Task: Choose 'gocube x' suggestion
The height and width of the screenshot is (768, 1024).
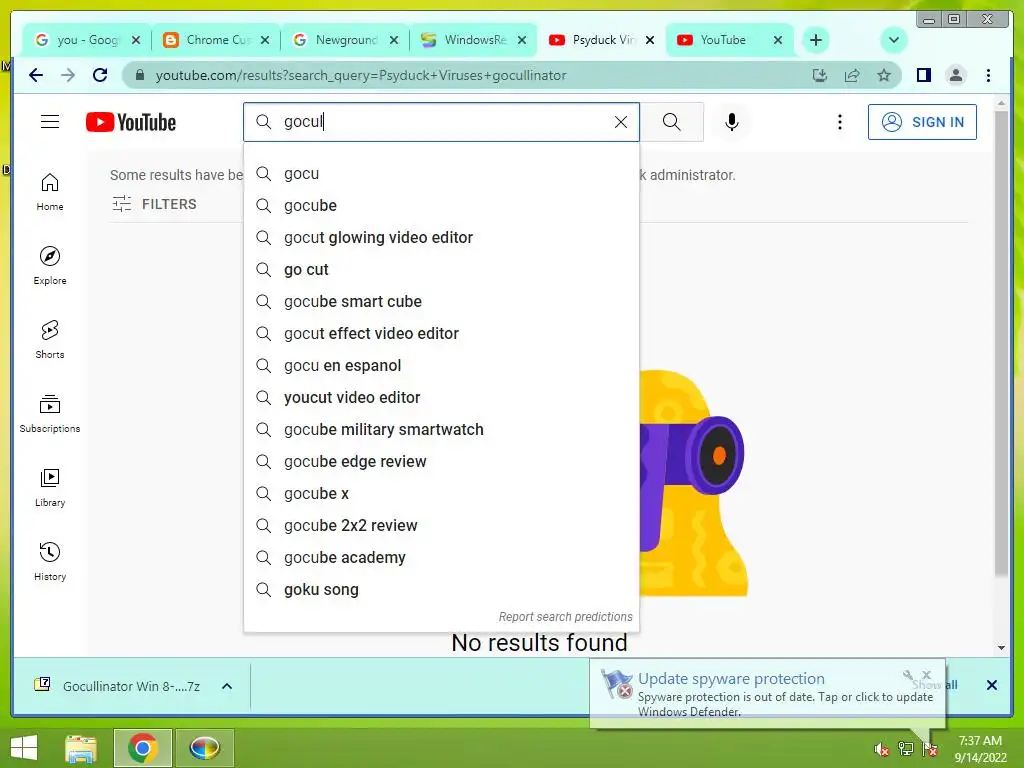Action: (441, 494)
